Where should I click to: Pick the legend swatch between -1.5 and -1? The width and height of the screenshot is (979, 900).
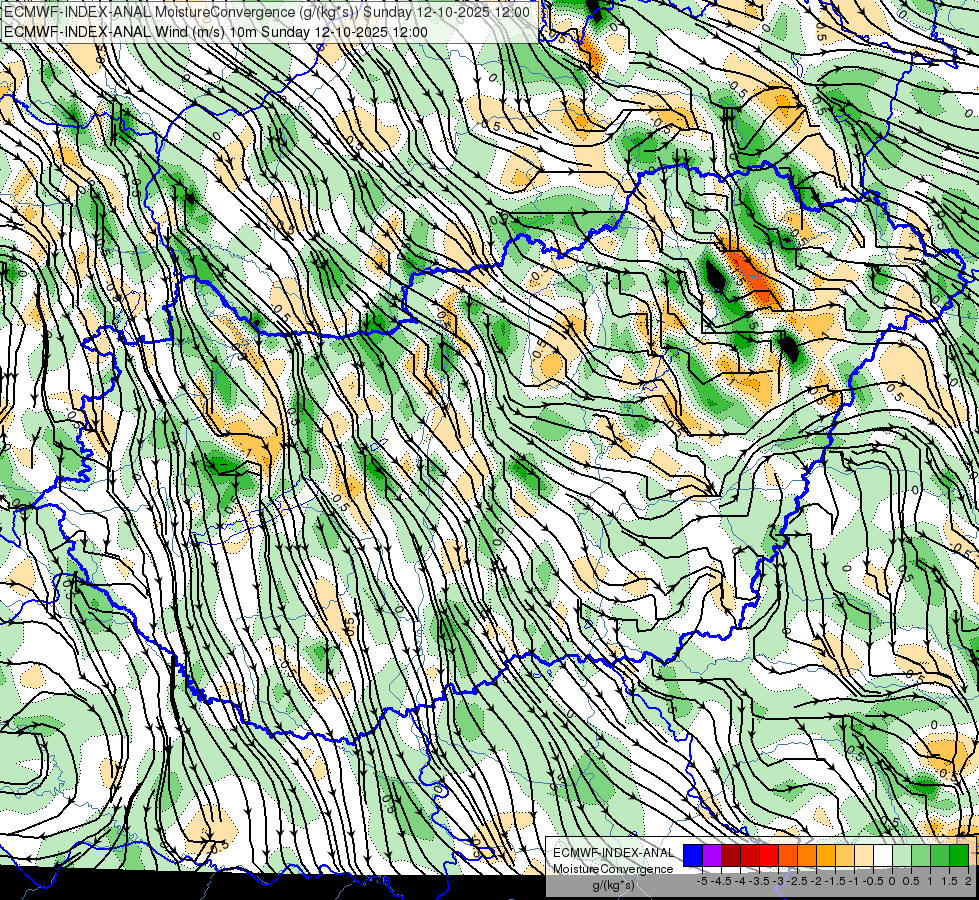pyautogui.click(x=845, y=855)
